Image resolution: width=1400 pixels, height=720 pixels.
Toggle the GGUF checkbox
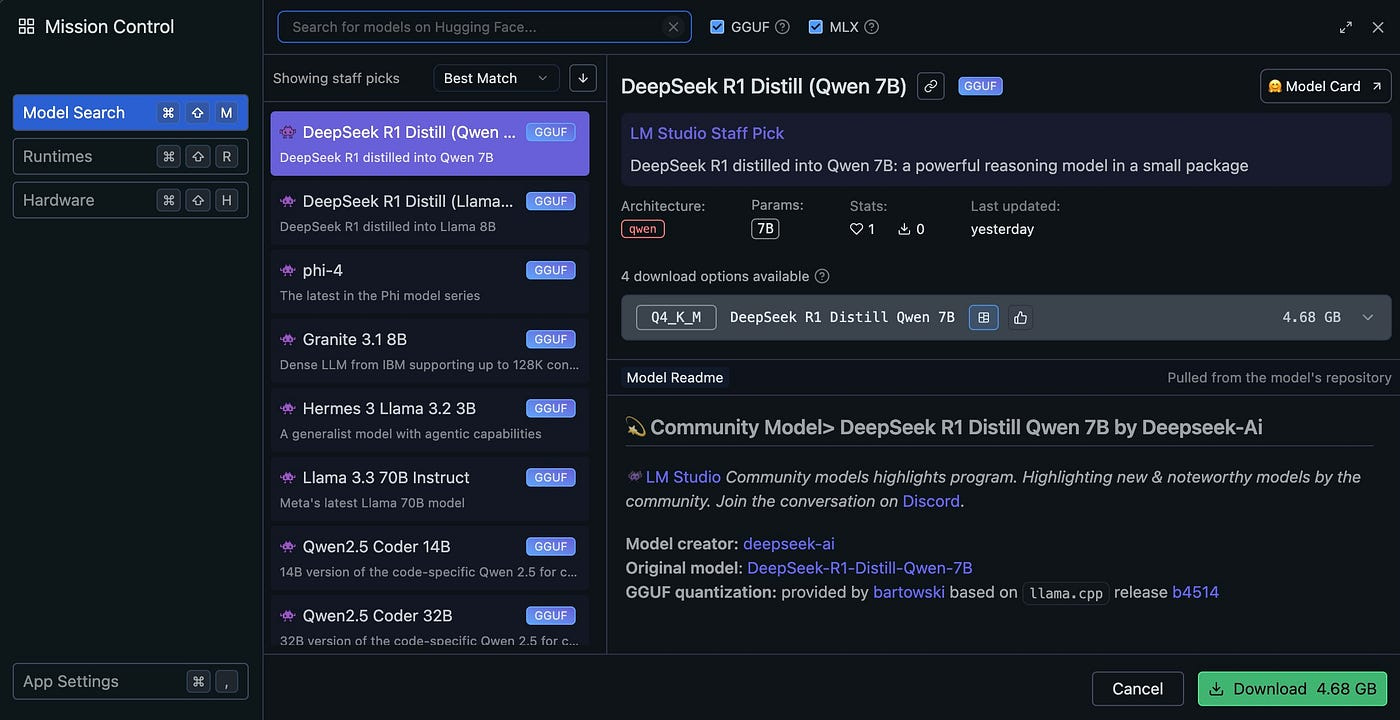[717, 27]
